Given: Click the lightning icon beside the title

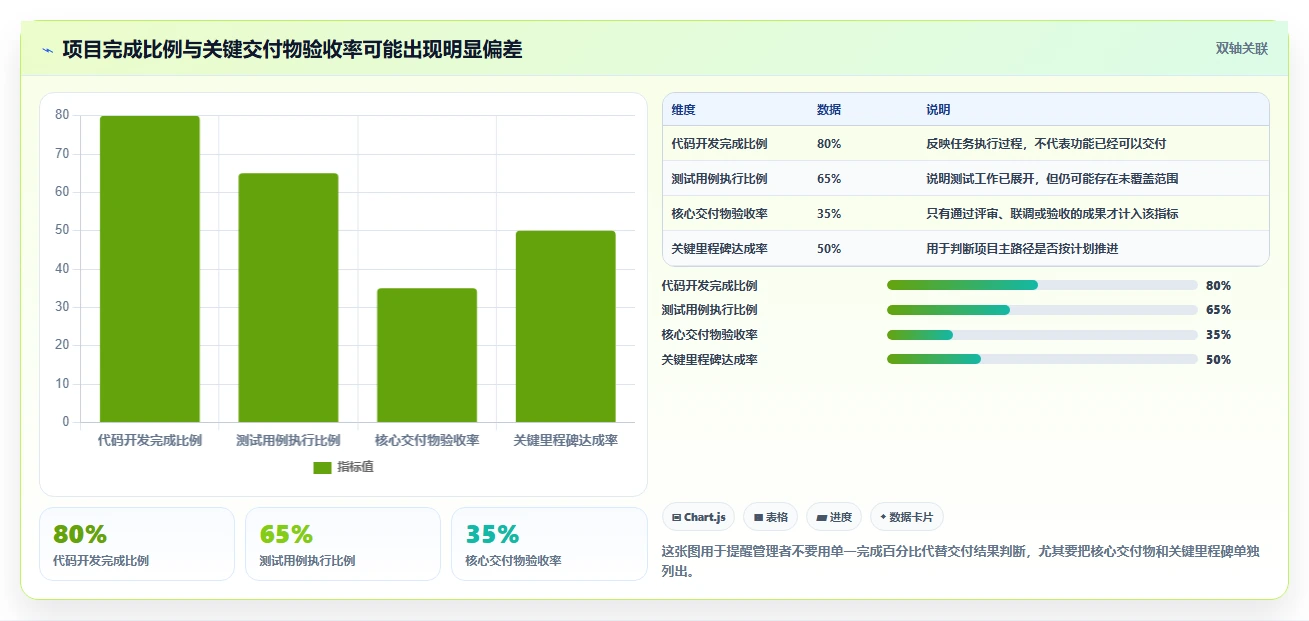Looking at the screenshot, I should coord(47,50).
